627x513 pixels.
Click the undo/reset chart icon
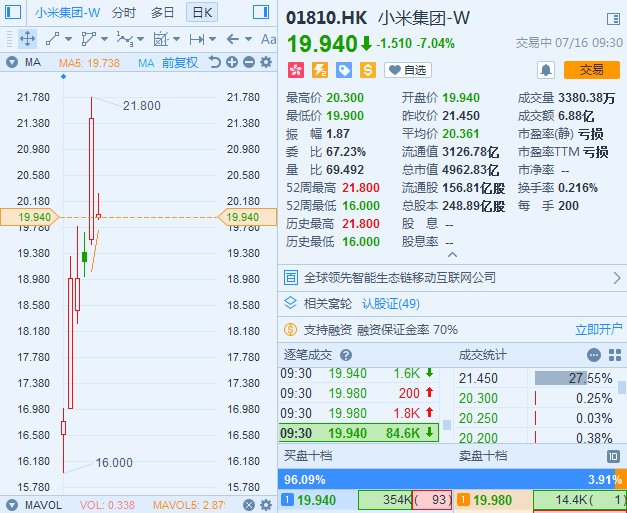click(214, 62)
